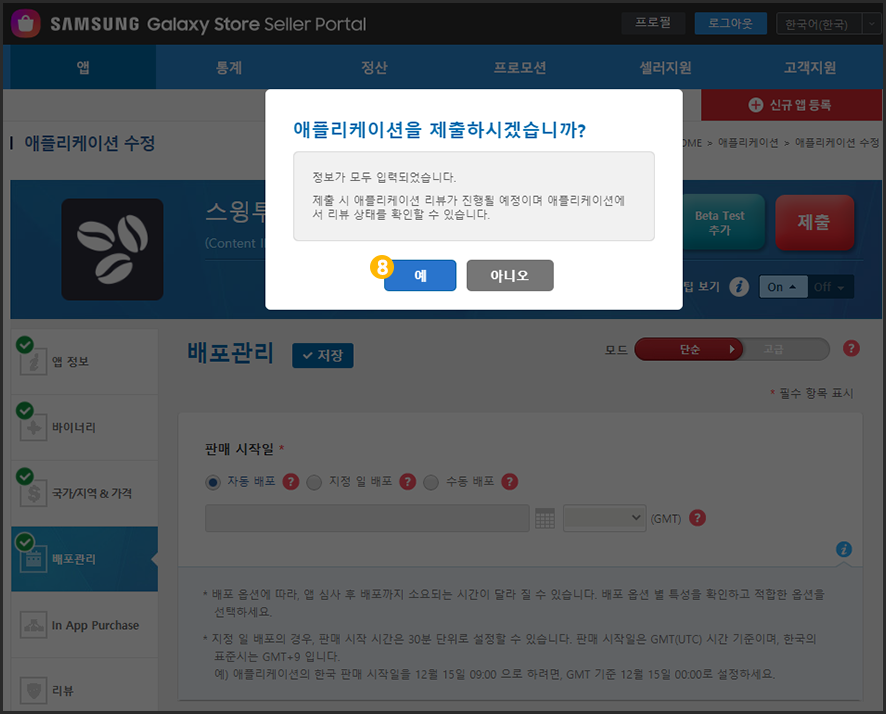Select the 수동 배포 radio button
886x714 pixels.
(431, 482)
